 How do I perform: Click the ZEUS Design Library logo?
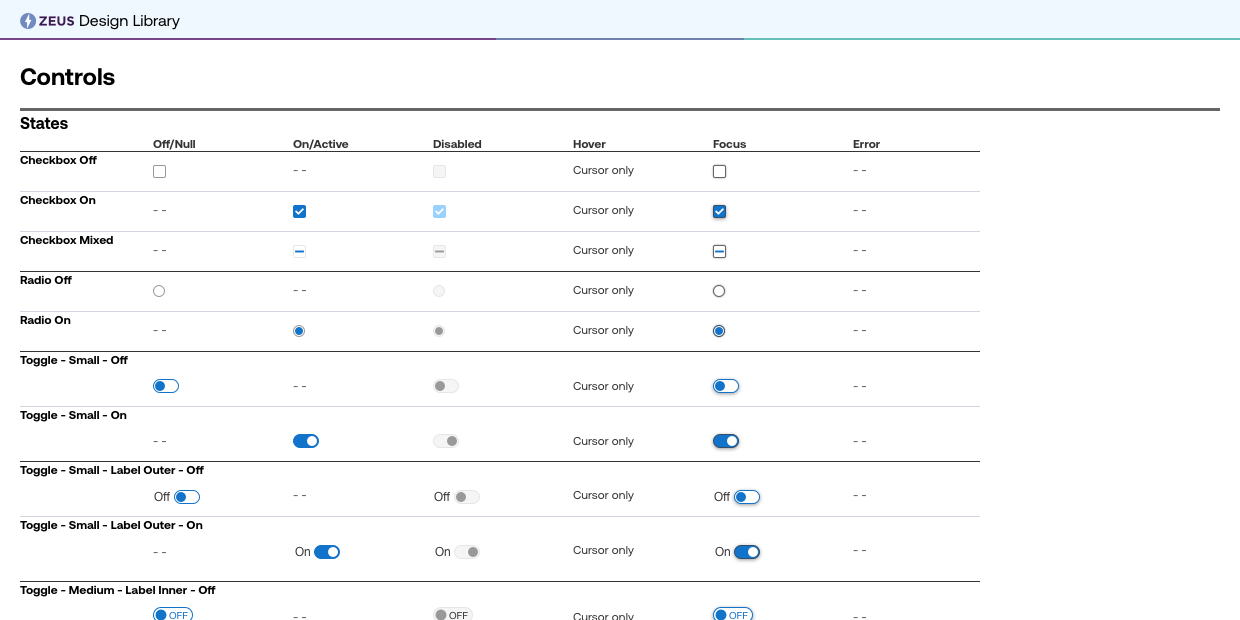[100, 20]
